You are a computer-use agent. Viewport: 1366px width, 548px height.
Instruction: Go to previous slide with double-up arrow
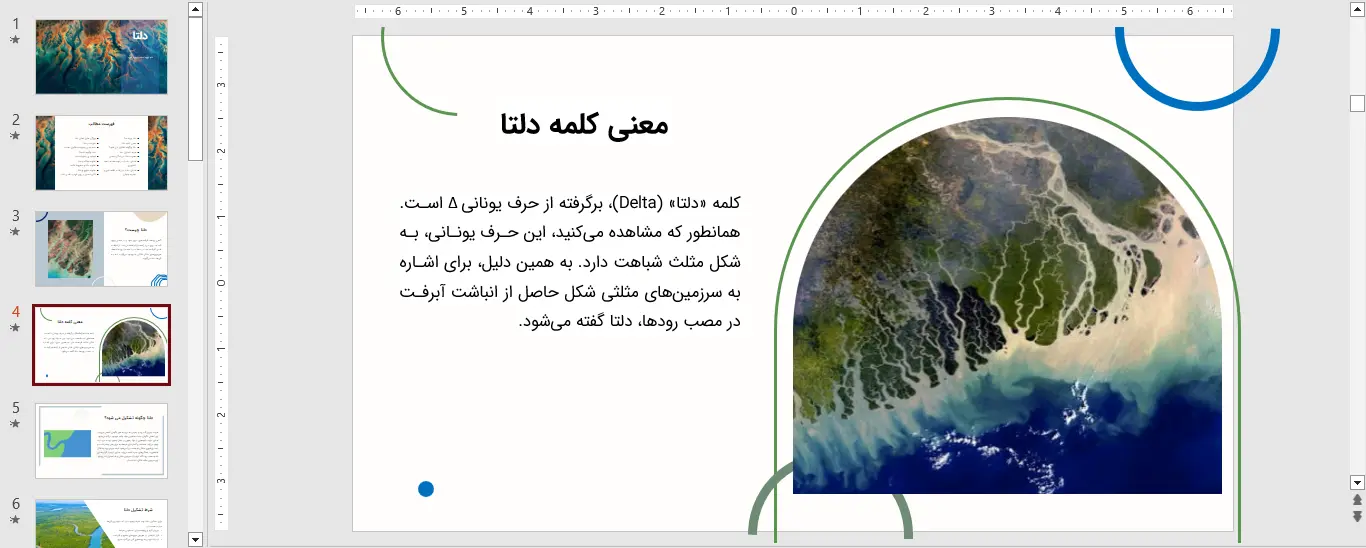tap(1357, 499)
